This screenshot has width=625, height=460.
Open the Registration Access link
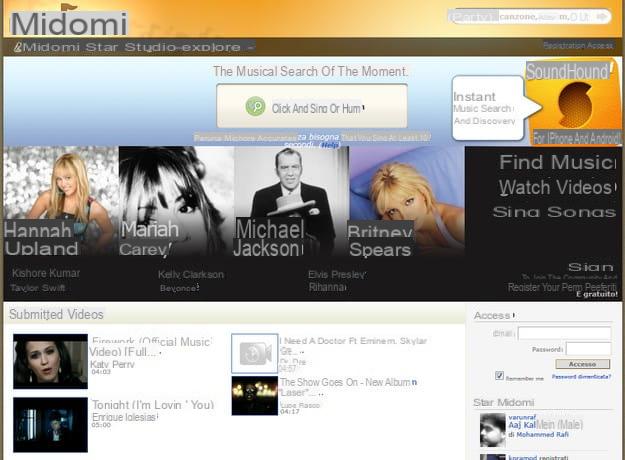[x=578, y=45]
